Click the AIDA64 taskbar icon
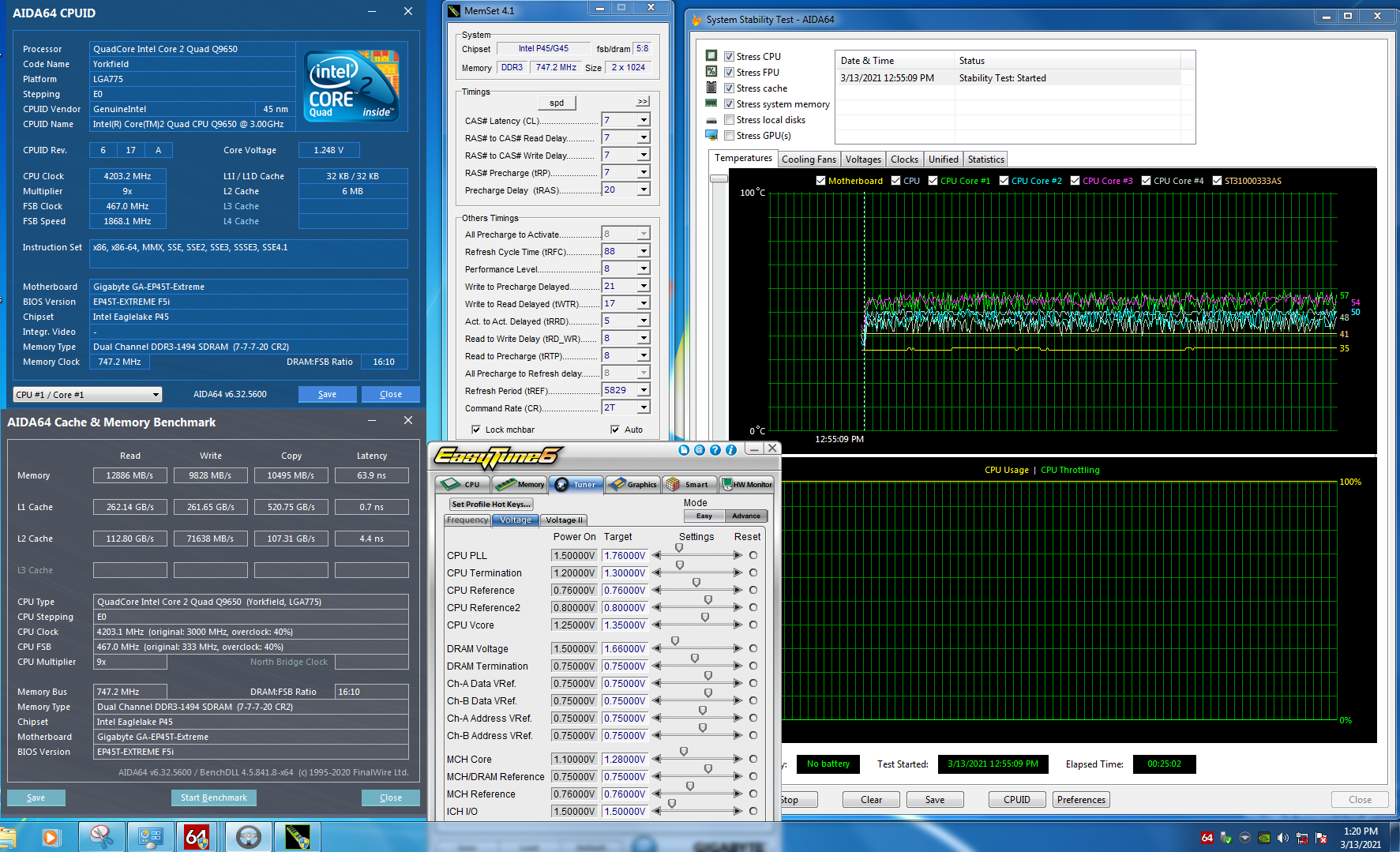Image resolution: width=1400 pixels, height=852 pixels. click(197, 837)
